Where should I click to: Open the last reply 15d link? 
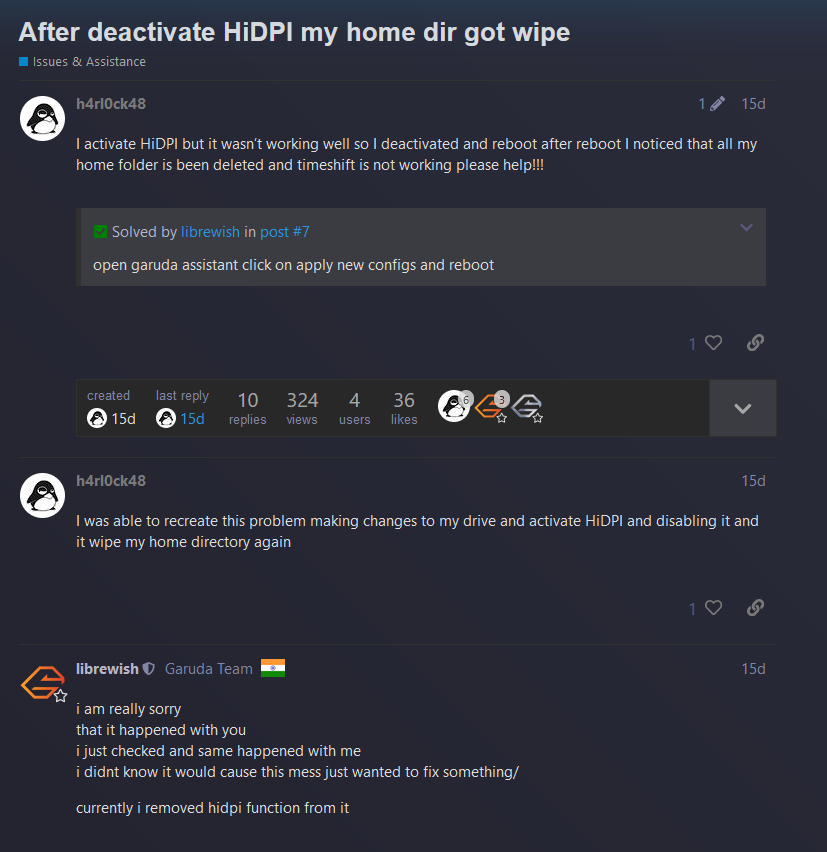(192, 419)
